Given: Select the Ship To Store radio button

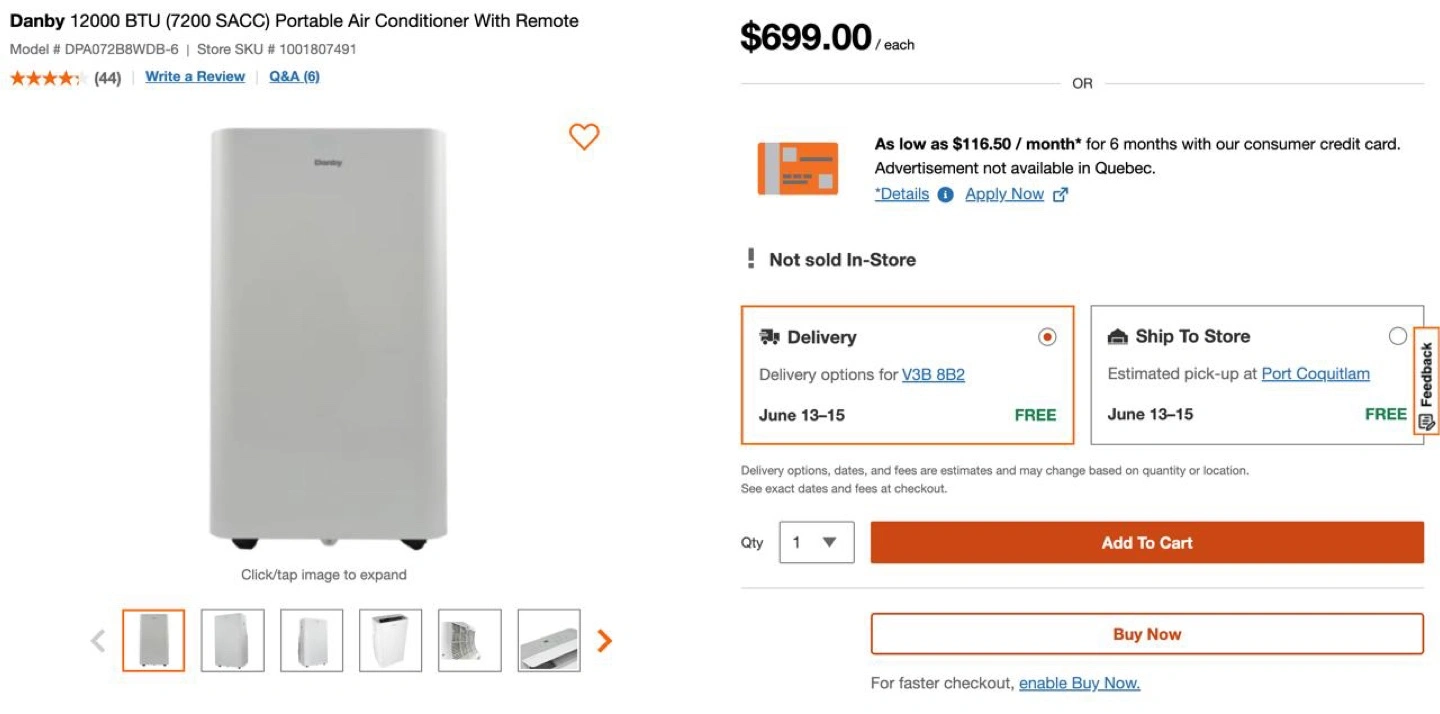Looking at the screenshot, I should (x=1397, y=336).
